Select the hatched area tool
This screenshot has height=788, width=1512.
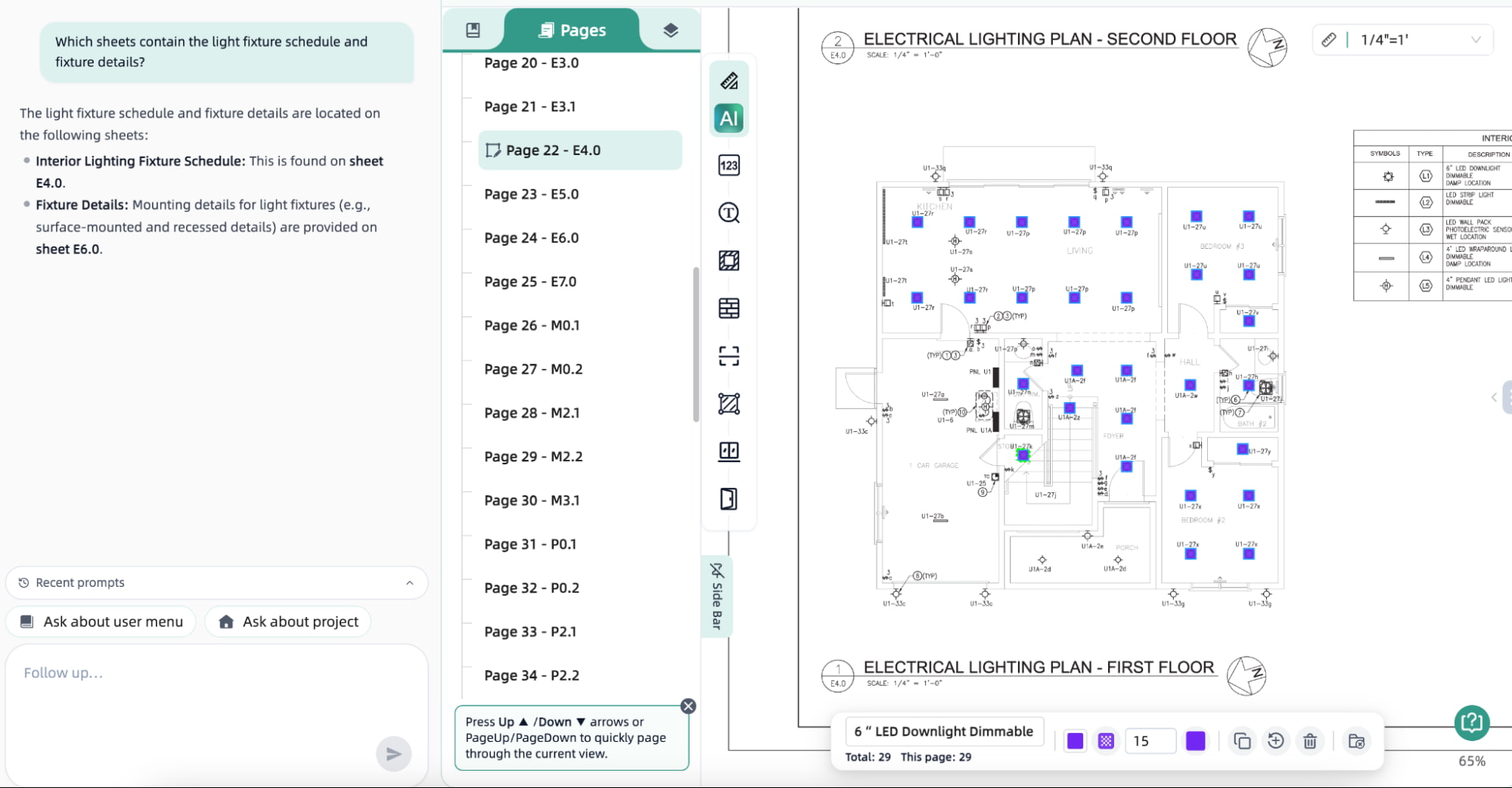pos(729,261)
